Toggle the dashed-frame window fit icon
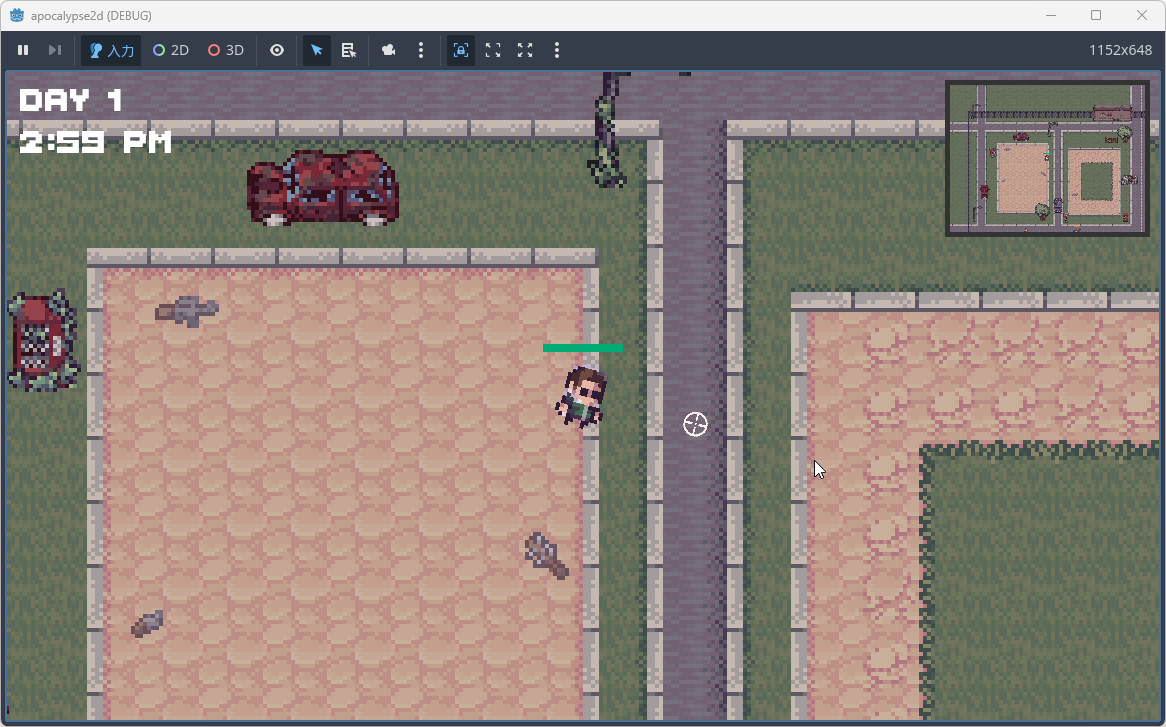Screen dimensions: 1166x727 [493, 50]
